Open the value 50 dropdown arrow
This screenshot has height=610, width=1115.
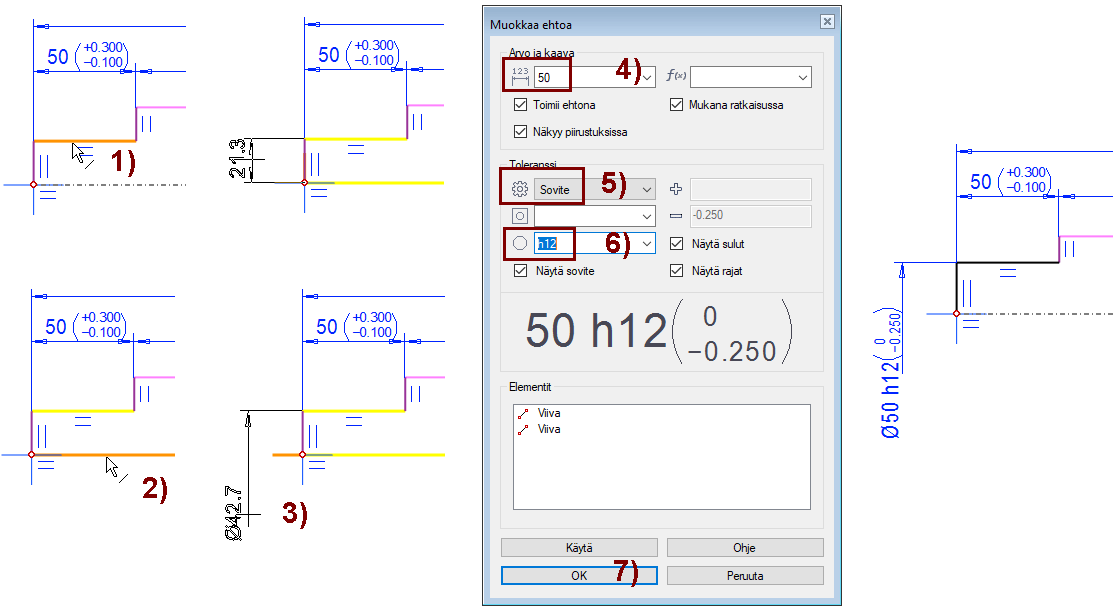point(647,77)
